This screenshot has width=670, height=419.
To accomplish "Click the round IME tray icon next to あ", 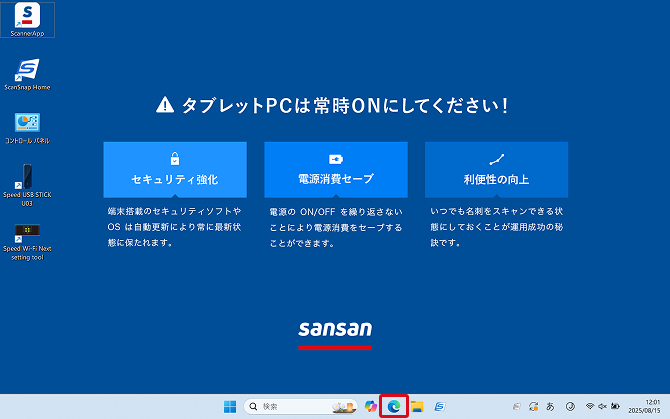I will (x=570, y=407).
